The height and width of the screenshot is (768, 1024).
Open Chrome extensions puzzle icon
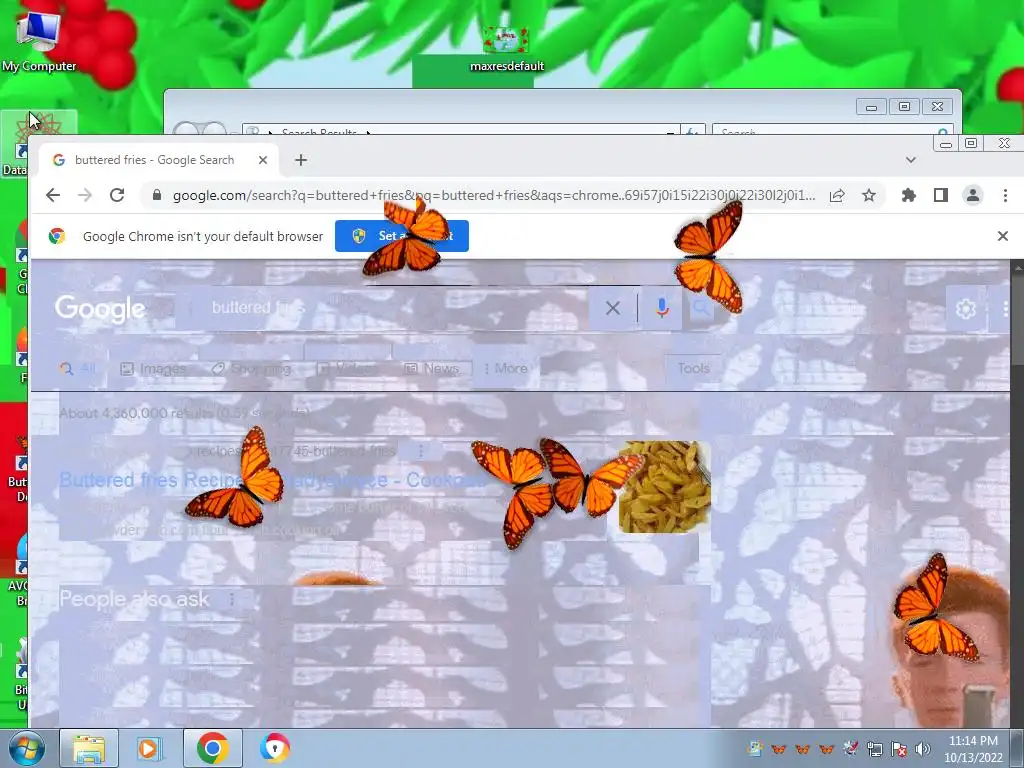(908, 195)
